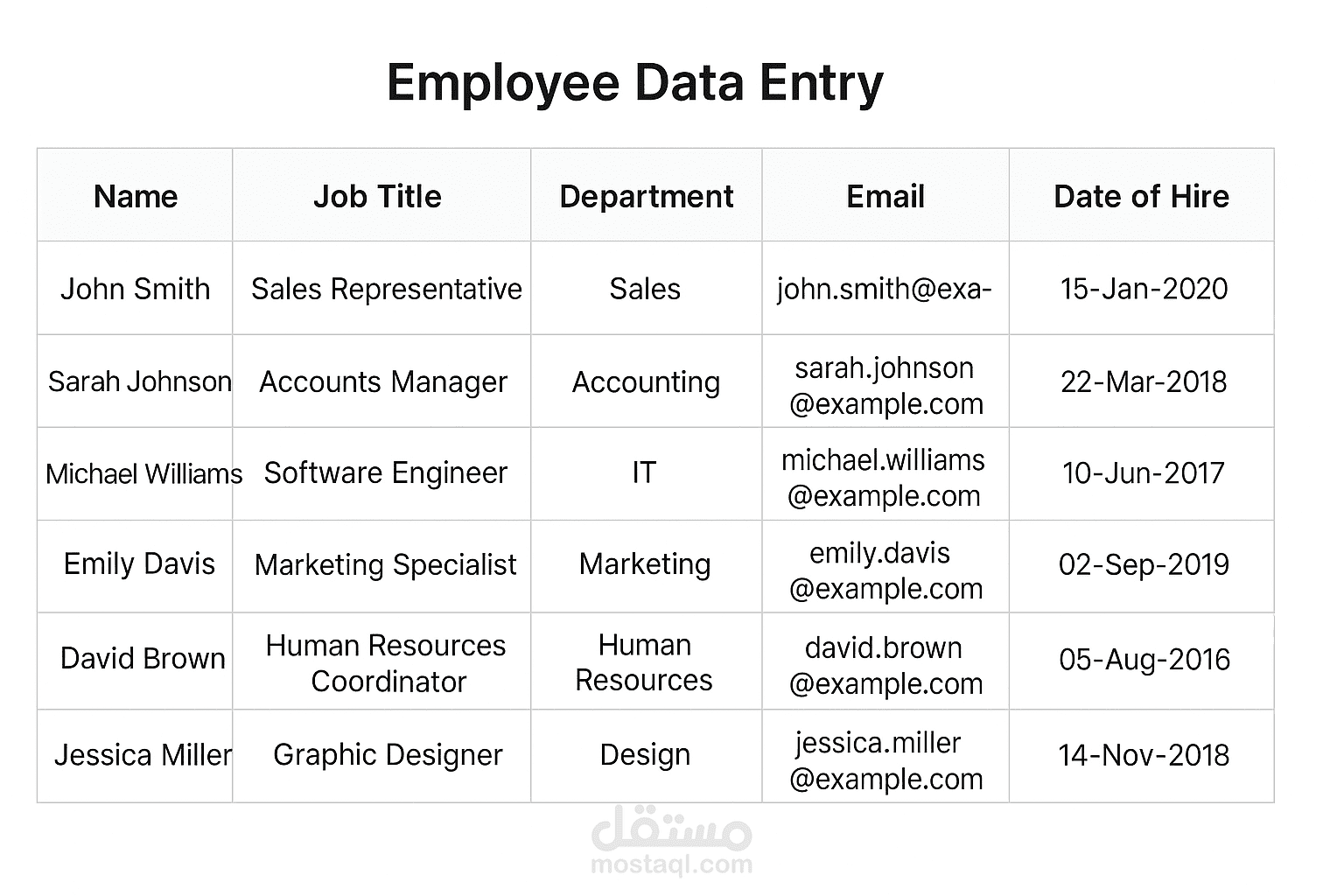Click the Emily Davis name cell

pos(136,564)
